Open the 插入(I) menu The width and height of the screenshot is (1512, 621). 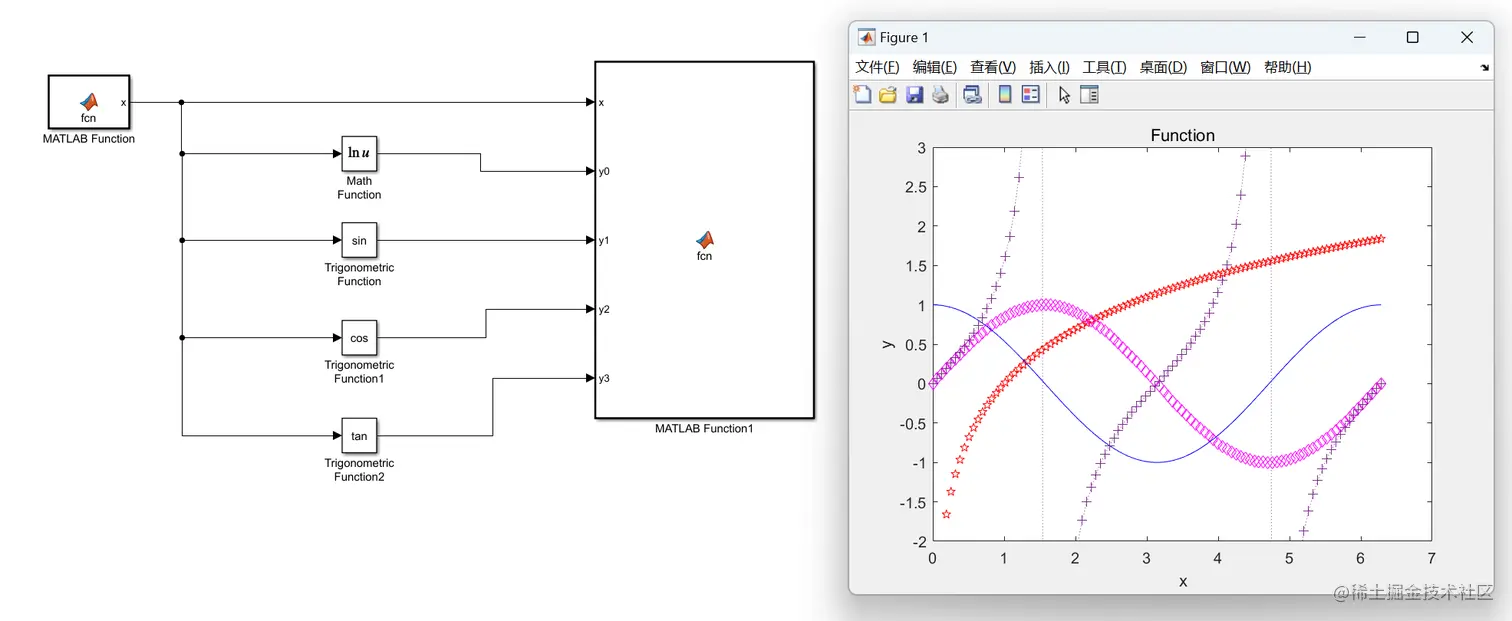[x=1049, y=67]
